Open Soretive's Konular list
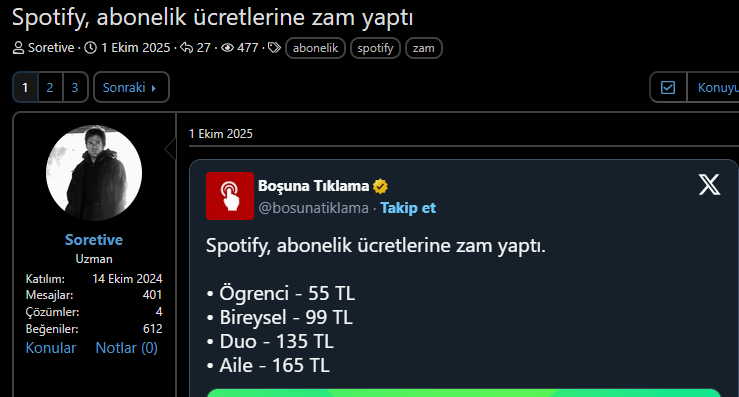 (50, 348)
